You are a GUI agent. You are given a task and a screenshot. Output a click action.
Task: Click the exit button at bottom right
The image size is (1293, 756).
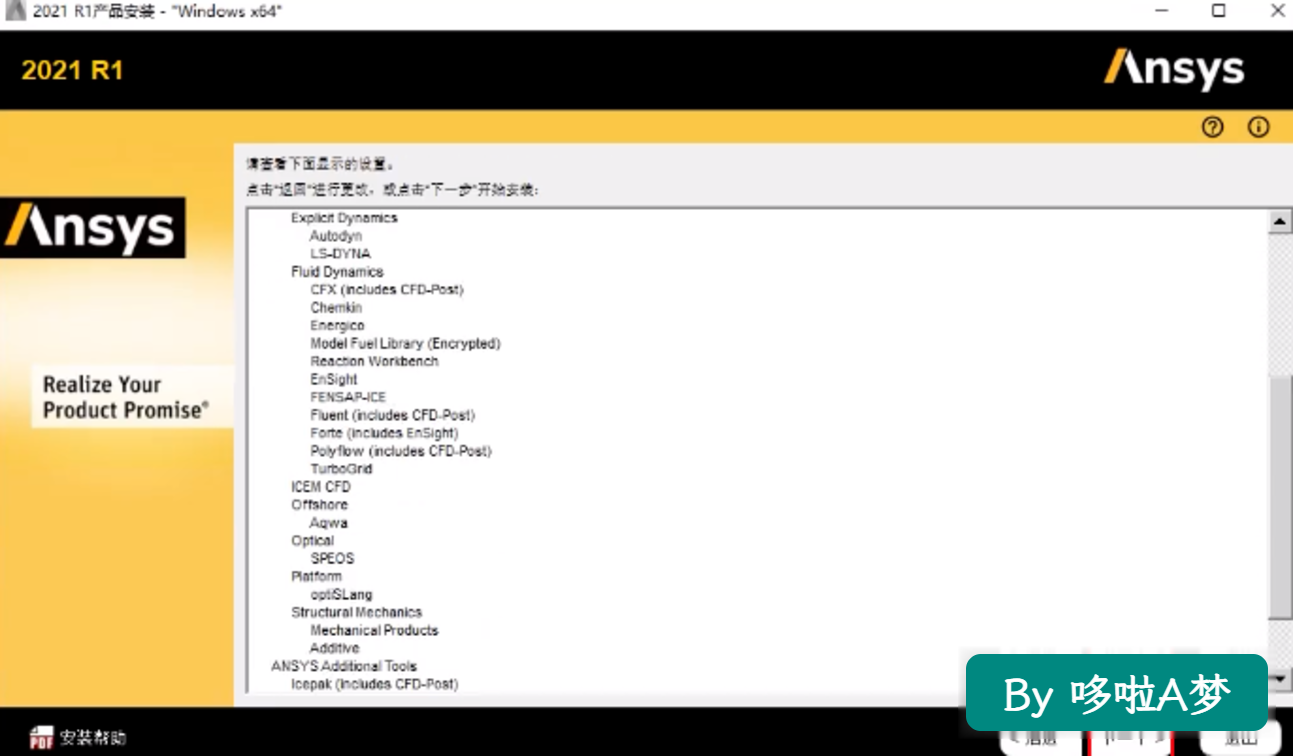(1240, 738)
